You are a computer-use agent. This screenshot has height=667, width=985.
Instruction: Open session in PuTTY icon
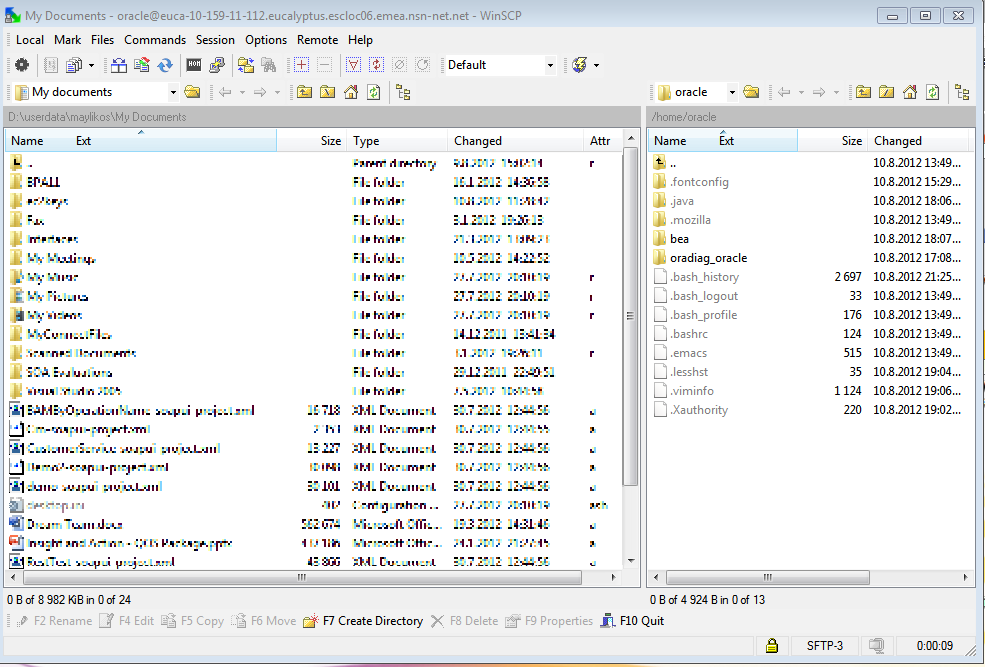point(217,65)
